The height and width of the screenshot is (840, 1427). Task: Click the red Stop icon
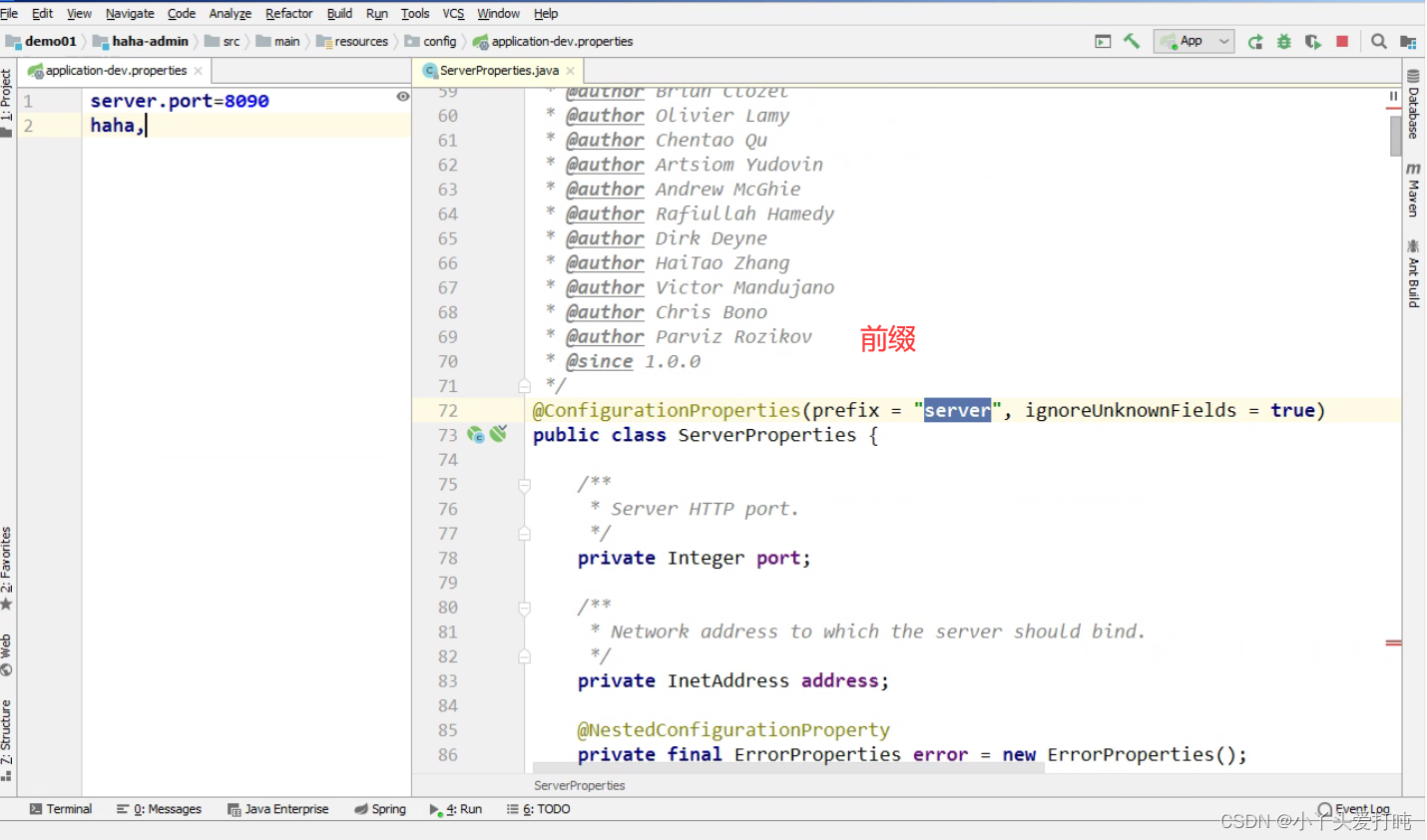coord(1342,41)
